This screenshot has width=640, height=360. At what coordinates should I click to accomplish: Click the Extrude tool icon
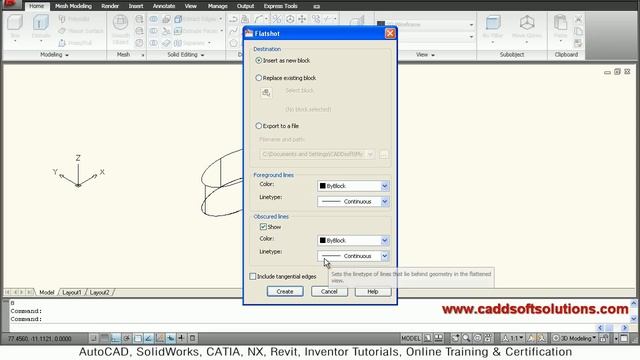pos(40,22)
